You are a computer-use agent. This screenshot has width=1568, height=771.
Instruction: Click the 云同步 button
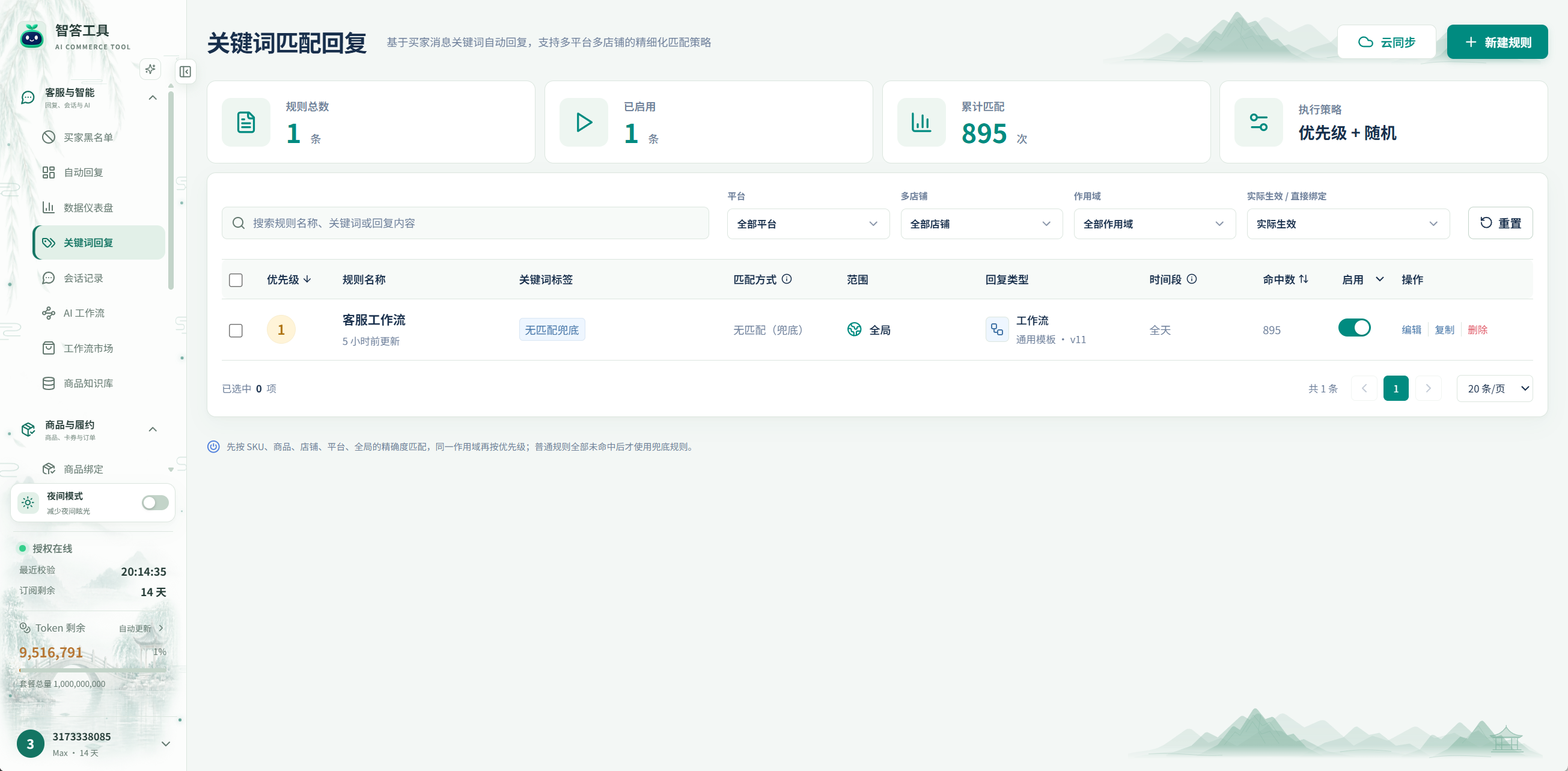(x=1386, y=42)
